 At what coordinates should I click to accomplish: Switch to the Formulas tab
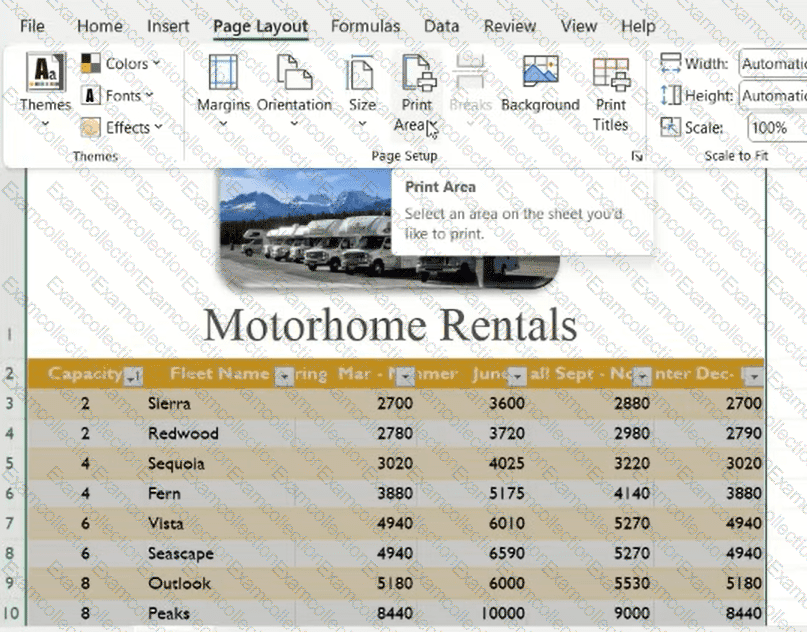(x=365, y=26)
